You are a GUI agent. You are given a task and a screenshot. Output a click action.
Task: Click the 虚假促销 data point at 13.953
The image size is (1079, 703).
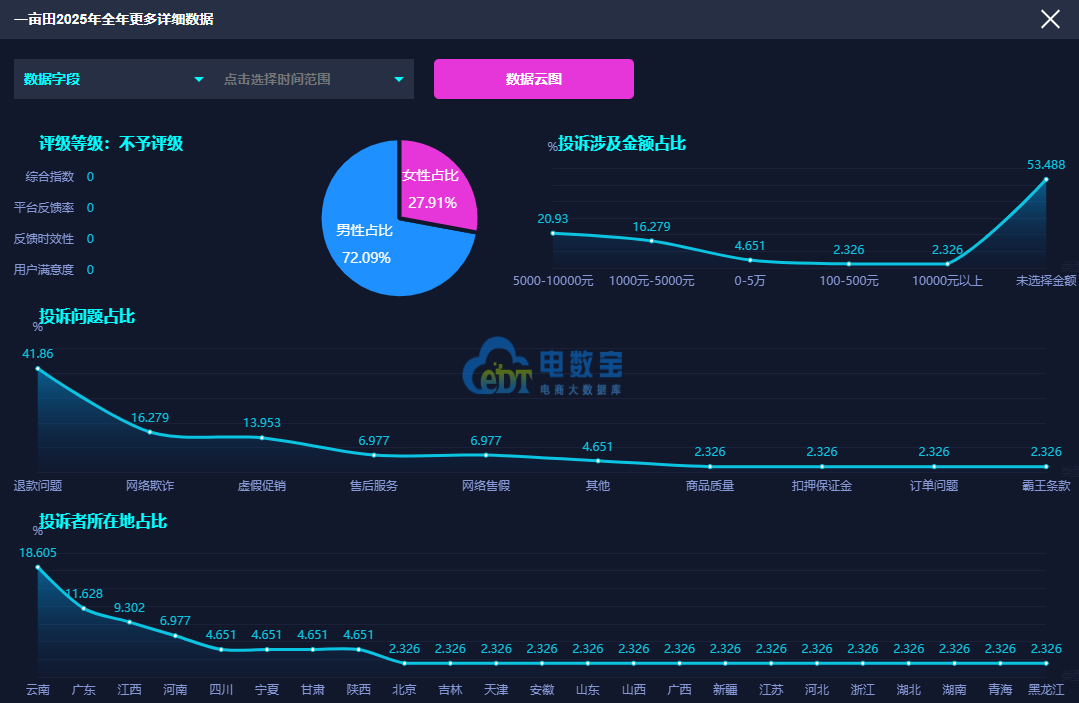pos(261,437)
